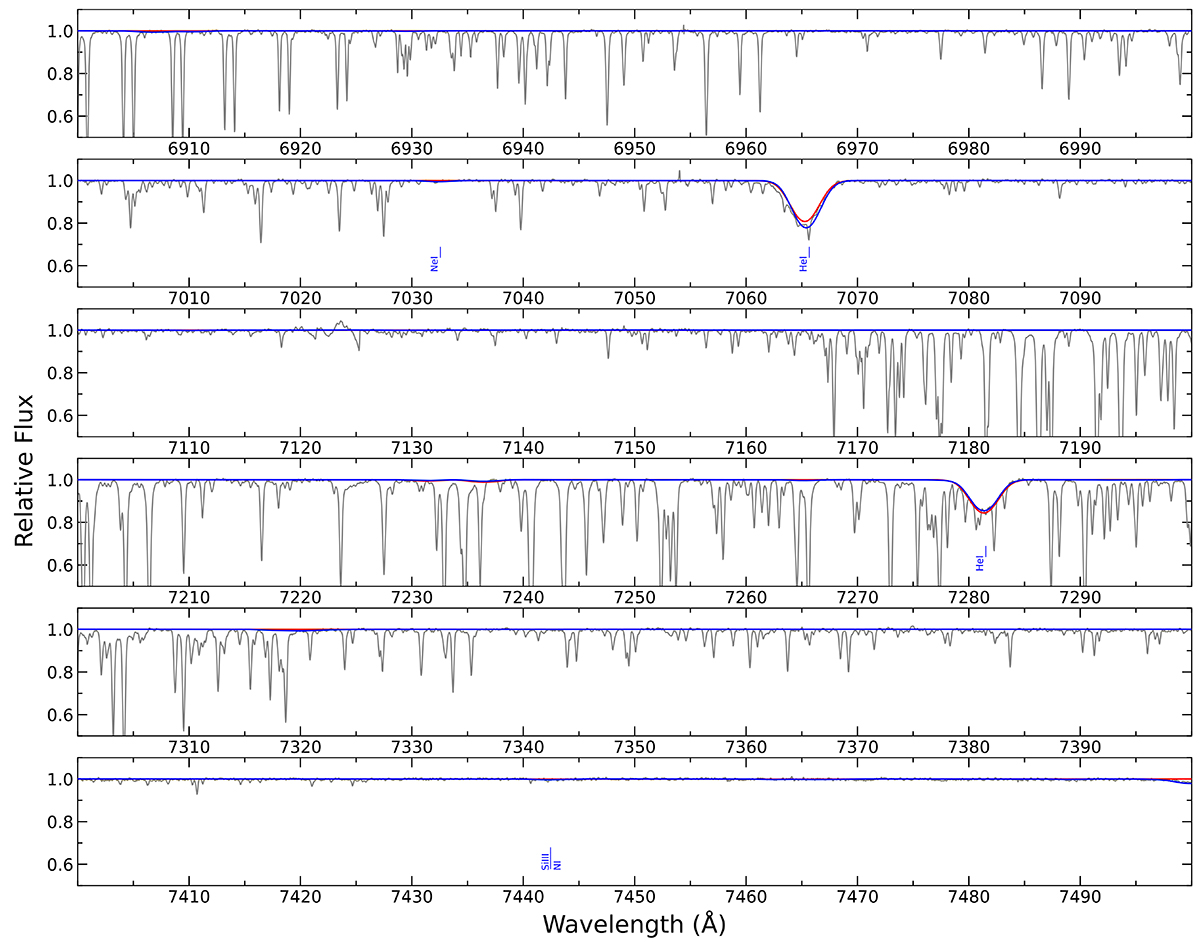Click the HeI line label near 7281 Å
The image size is (1200, 942).
point(981,559)
